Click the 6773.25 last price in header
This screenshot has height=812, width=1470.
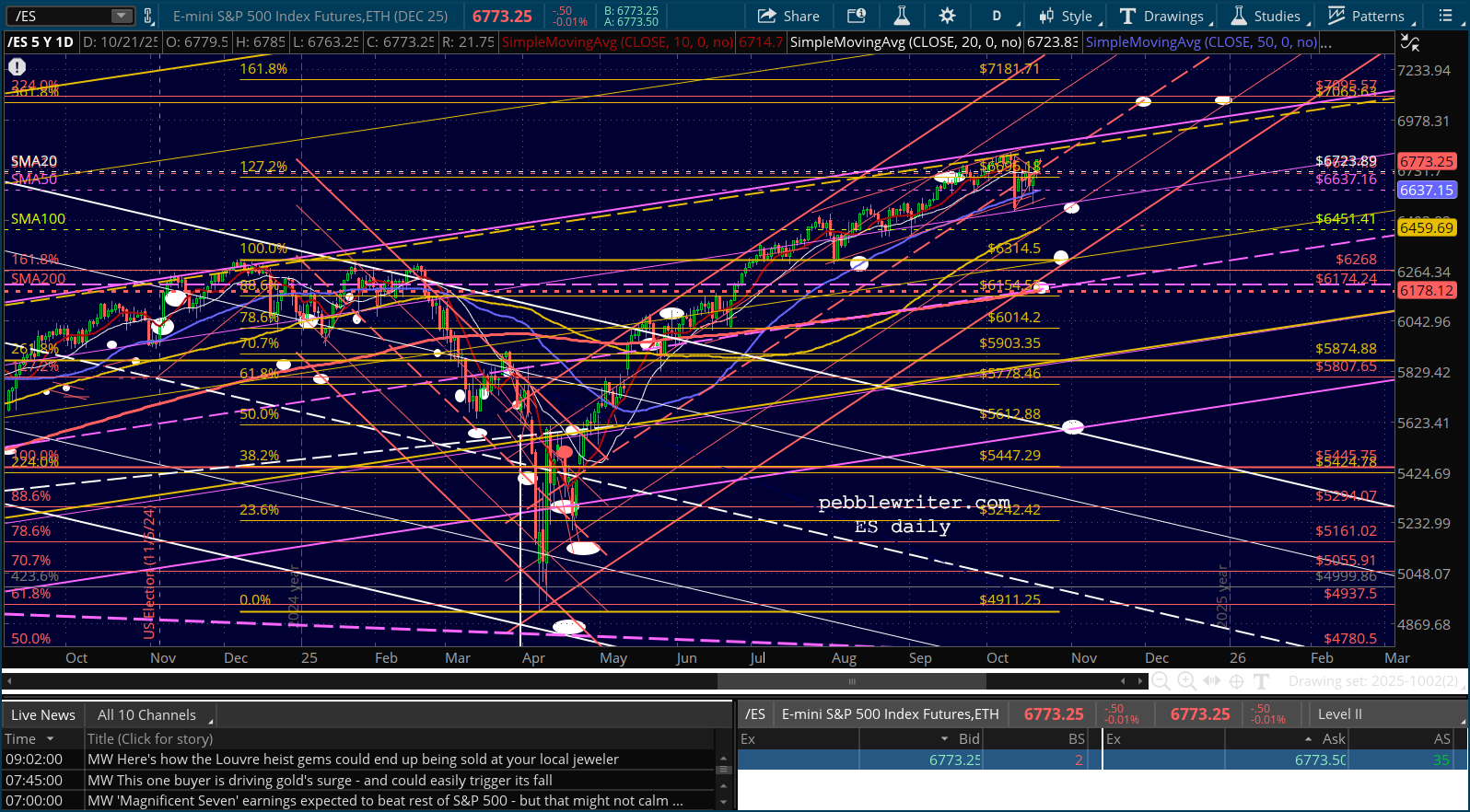(502, 16)
